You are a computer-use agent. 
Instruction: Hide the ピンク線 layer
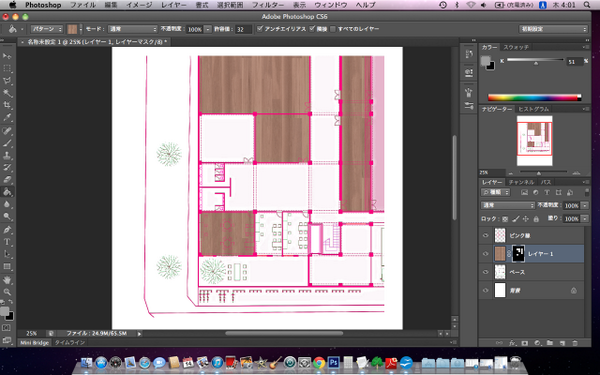pos(486,235)
